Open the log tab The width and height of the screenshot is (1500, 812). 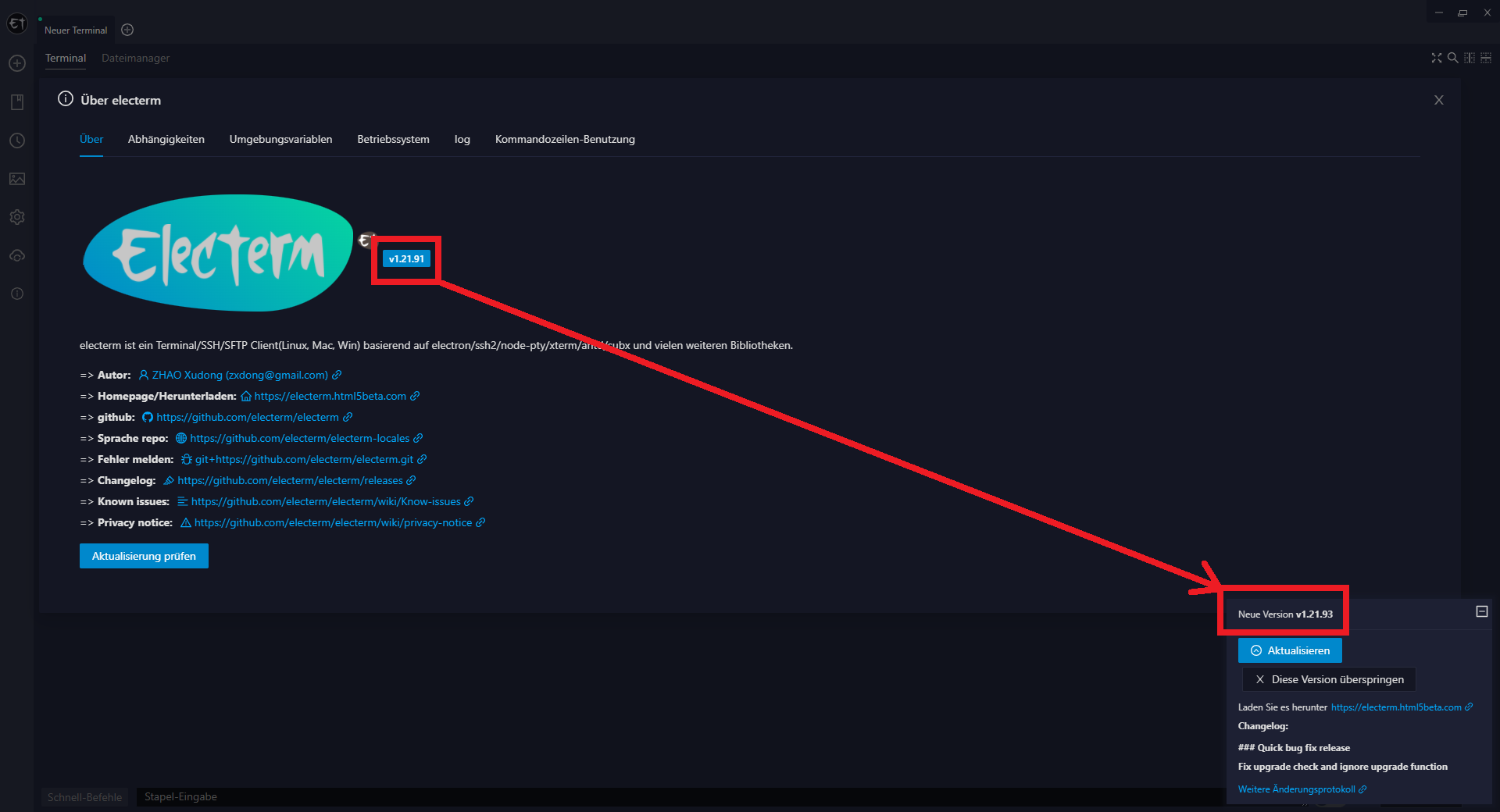click(462, 139)
